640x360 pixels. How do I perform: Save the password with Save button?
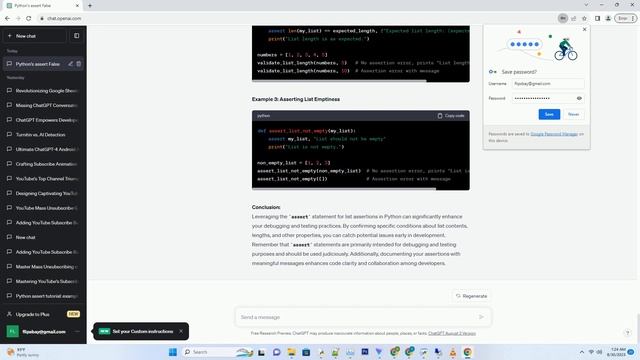pos(549,114)
